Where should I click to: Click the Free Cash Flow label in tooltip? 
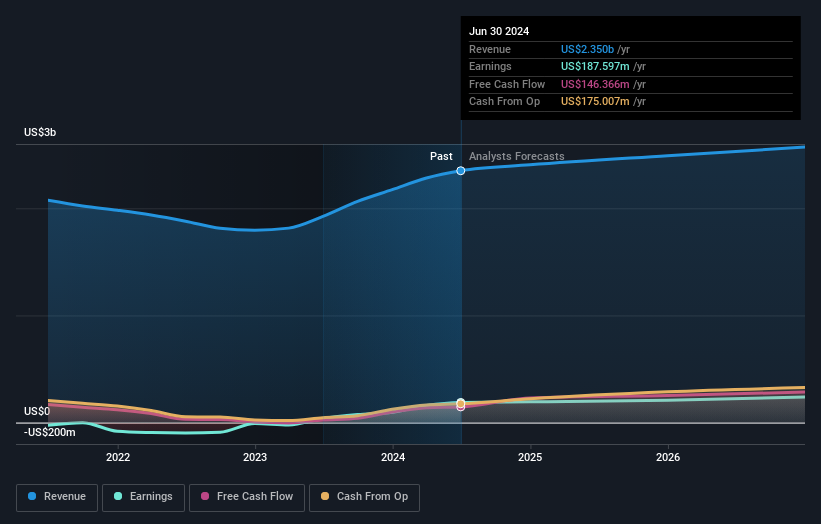click(507, 84)
